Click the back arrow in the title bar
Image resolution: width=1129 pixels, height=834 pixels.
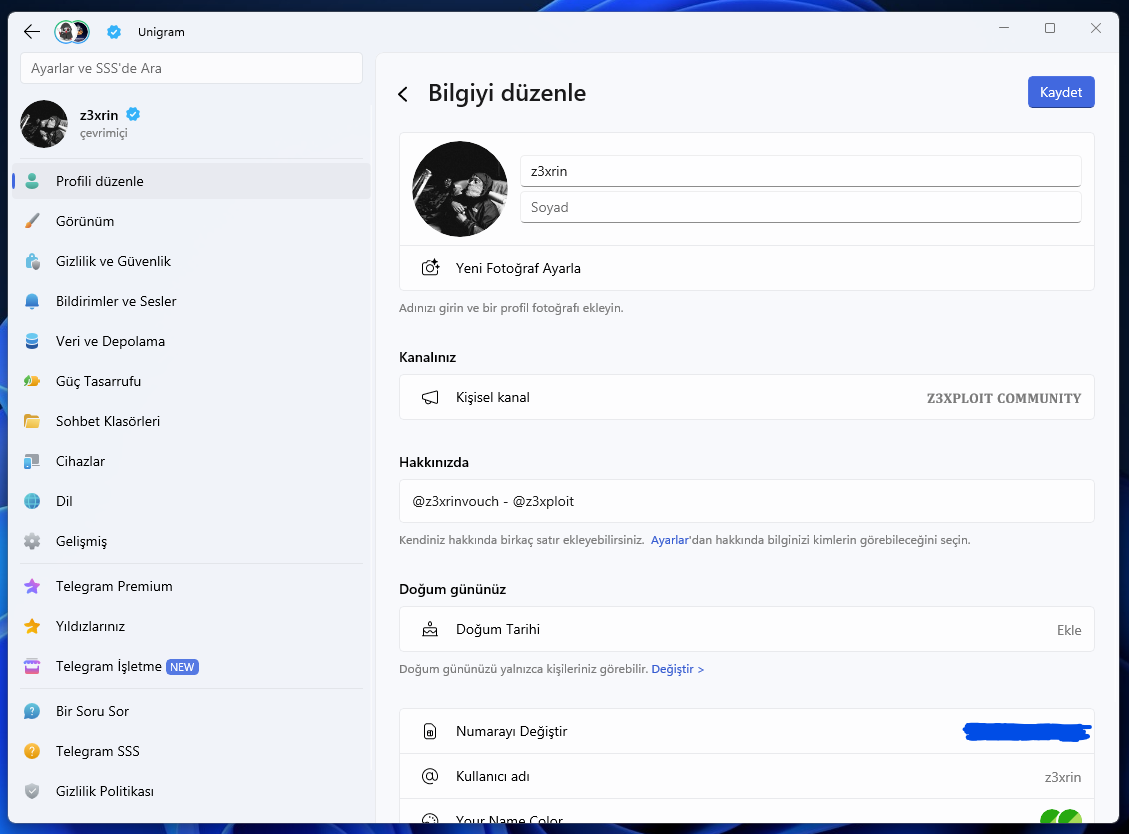coord(32,31)
